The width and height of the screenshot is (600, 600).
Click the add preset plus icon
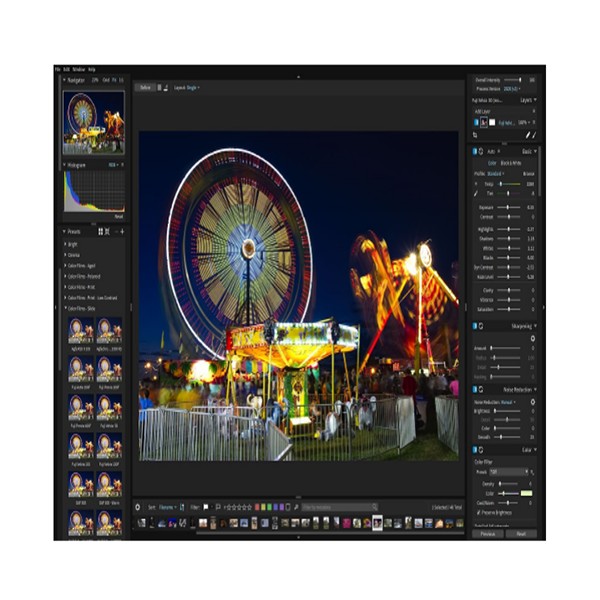121,231
